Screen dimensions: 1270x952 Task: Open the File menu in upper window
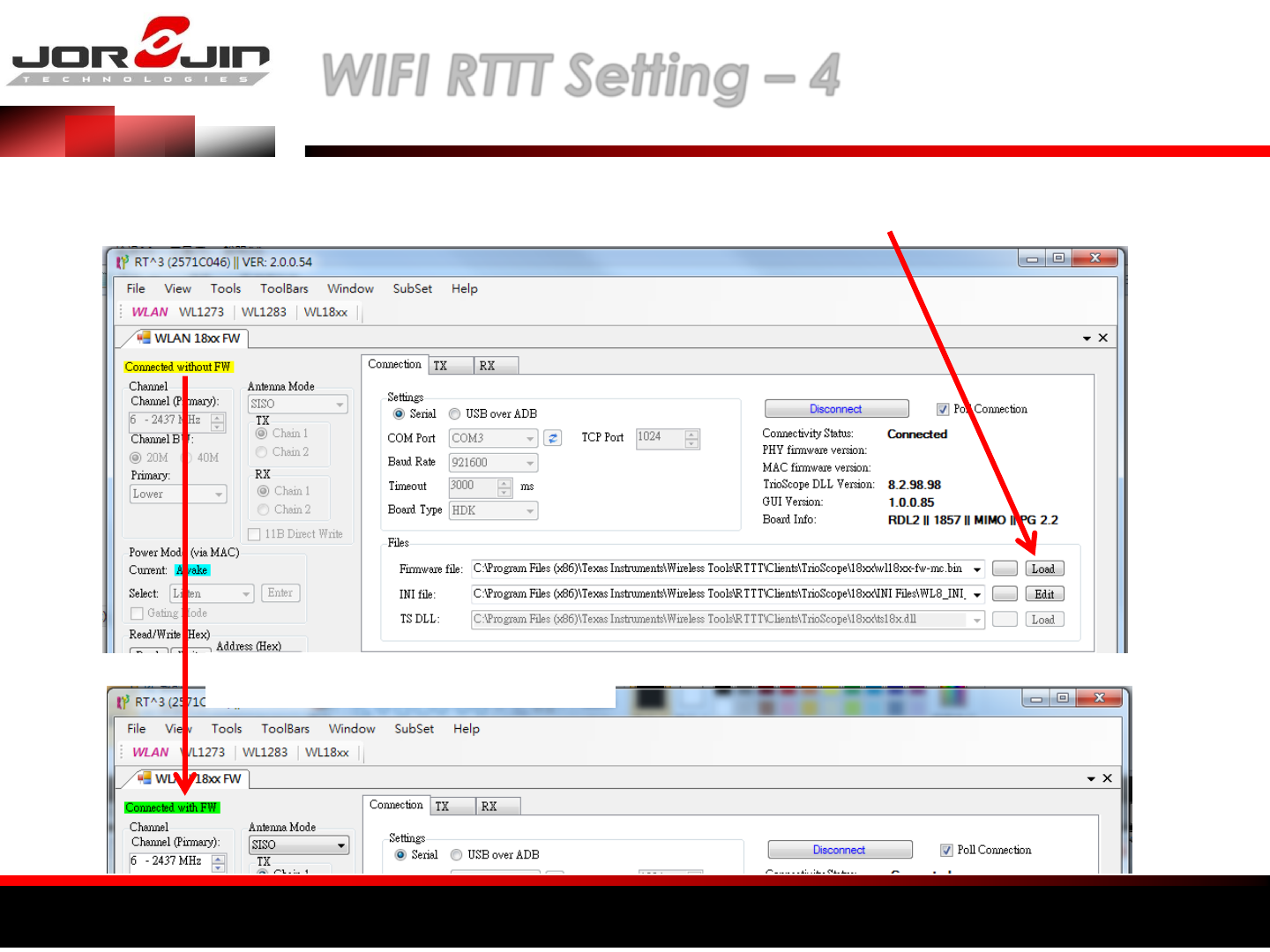click(x=136, y=288)
